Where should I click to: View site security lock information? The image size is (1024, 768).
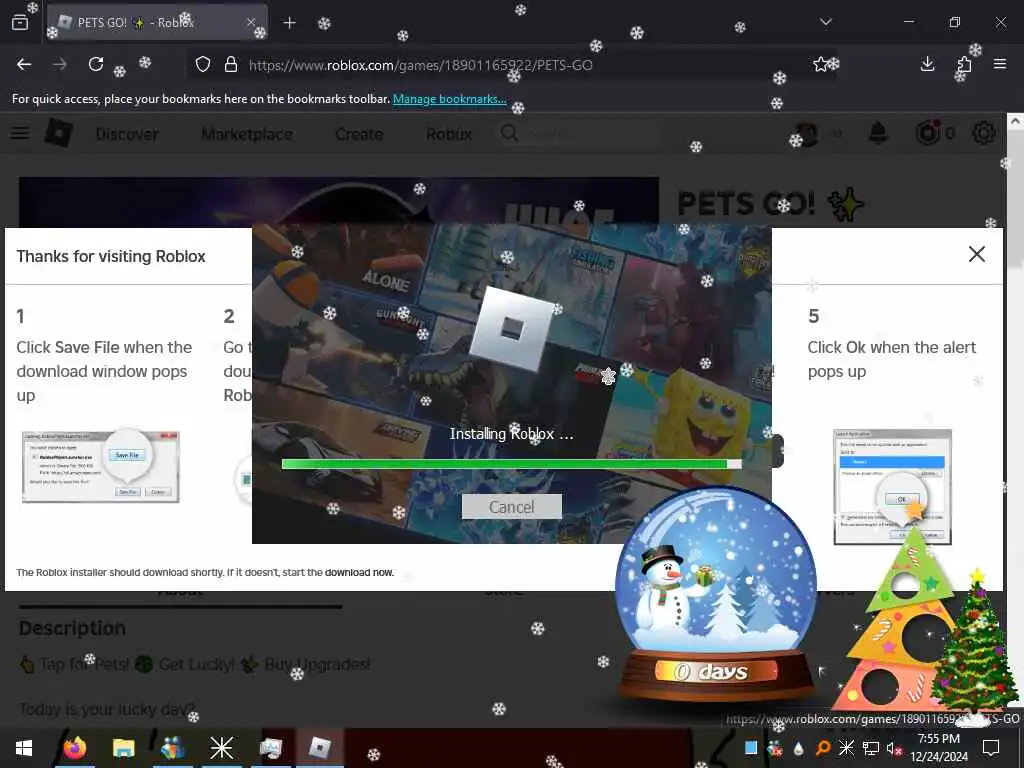click(x=231, y=65)
